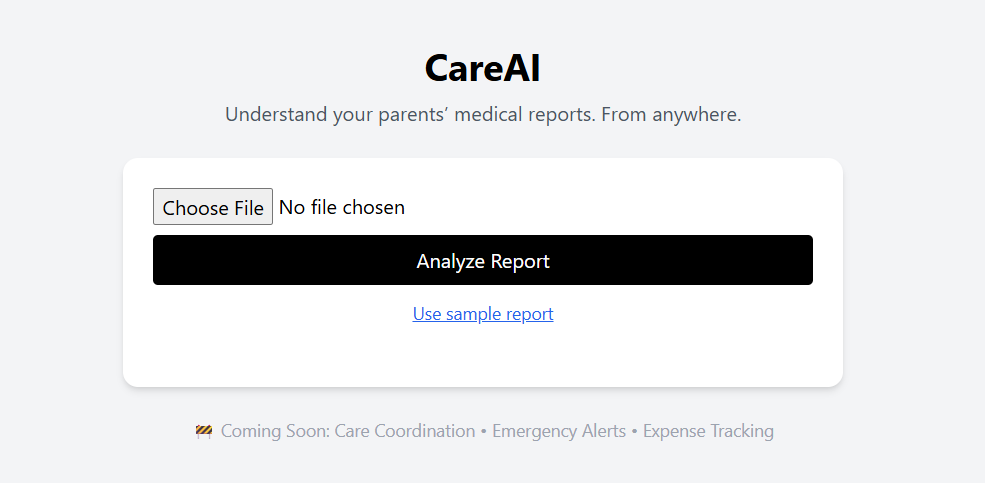The image size is (985, 483).
Task: Click the bullet between Care Coordination and Emergency Alerts
Action: point(484,432)
